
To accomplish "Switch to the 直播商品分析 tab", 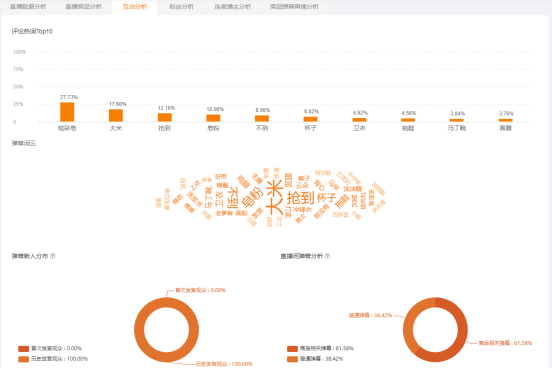I will click(x=84, y=7).
